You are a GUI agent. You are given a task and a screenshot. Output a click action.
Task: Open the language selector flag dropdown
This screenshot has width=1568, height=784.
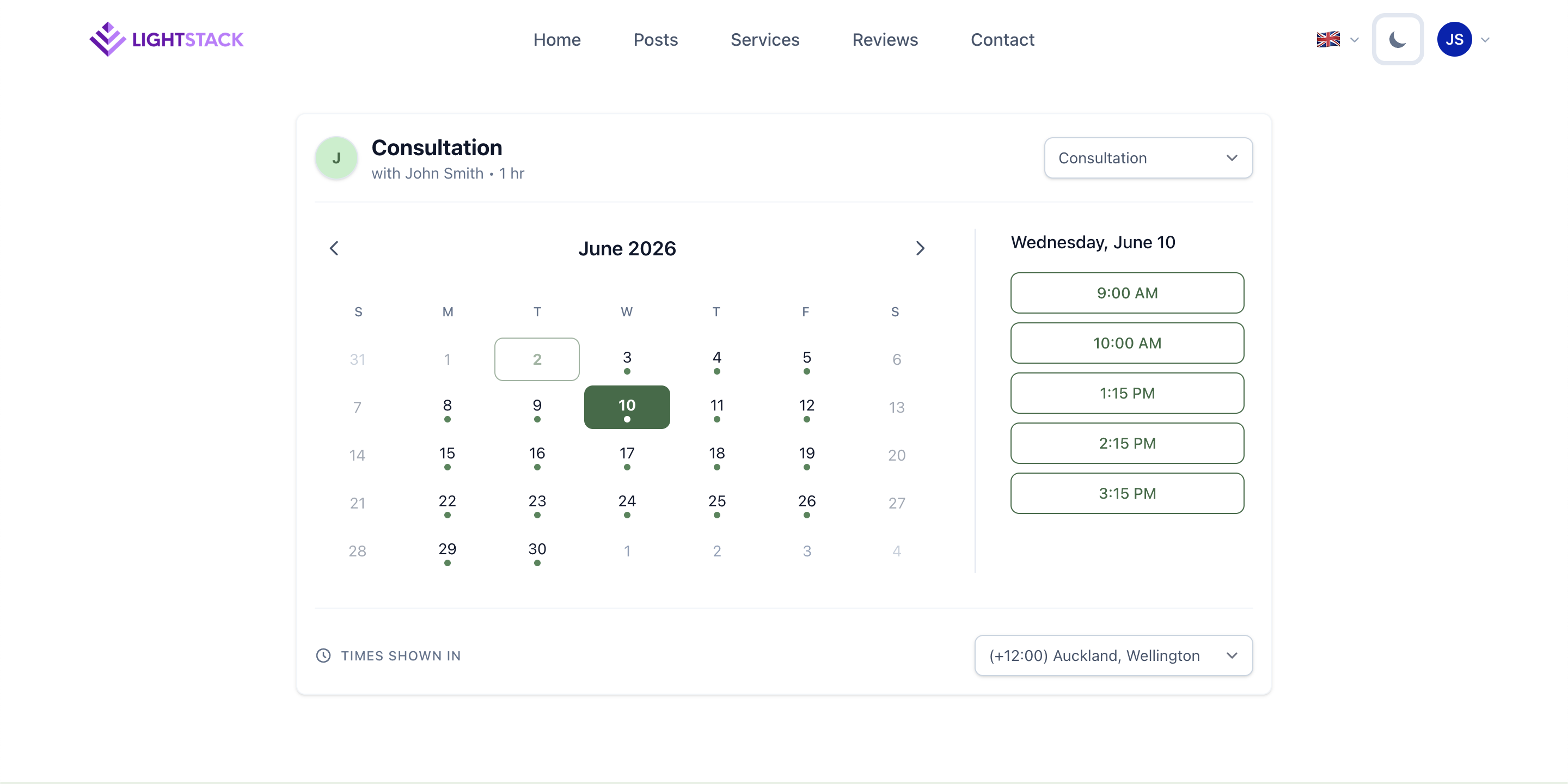(x=1337, y=40)
